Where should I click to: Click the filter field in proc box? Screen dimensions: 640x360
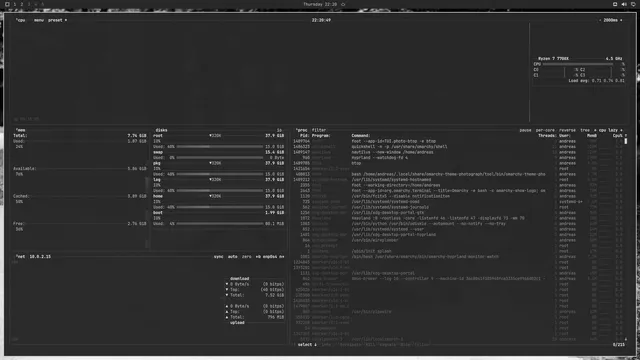(x=319, y=130)
